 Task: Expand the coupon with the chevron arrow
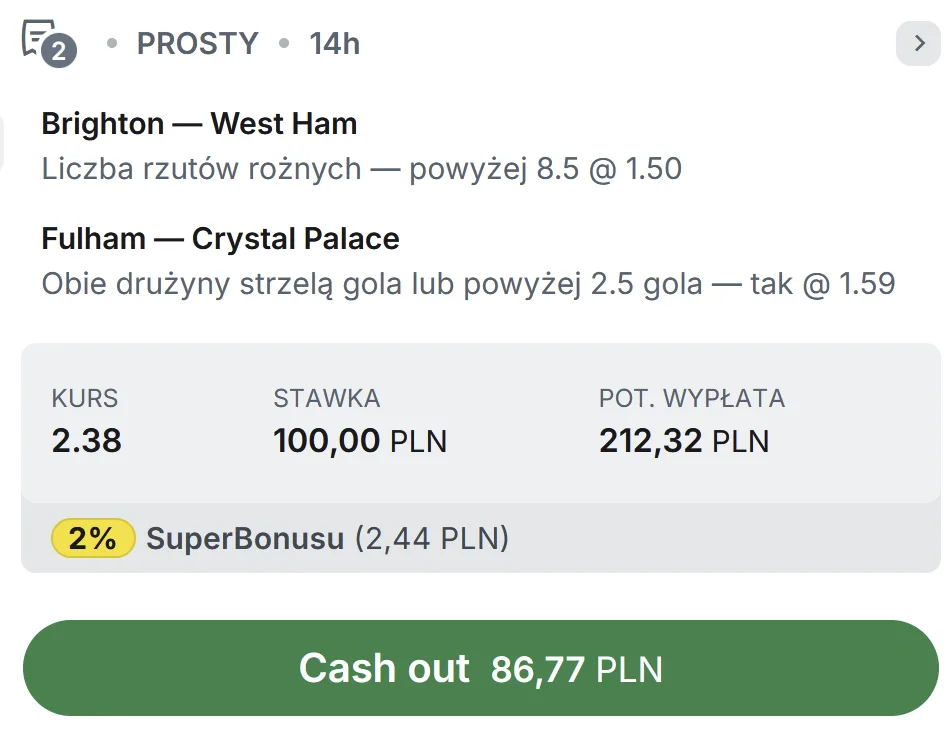(x=918, y=43)
